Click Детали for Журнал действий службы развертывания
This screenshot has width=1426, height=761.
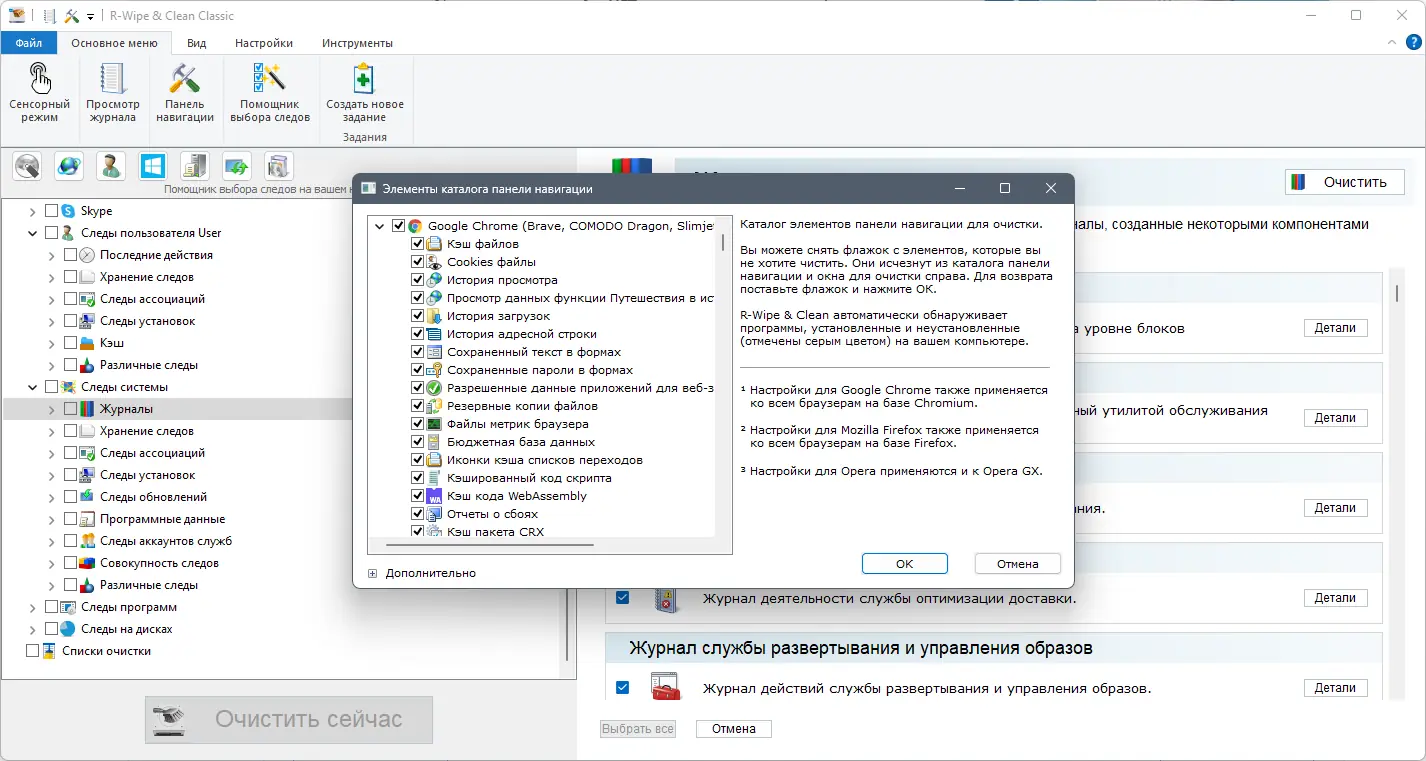1335,688
